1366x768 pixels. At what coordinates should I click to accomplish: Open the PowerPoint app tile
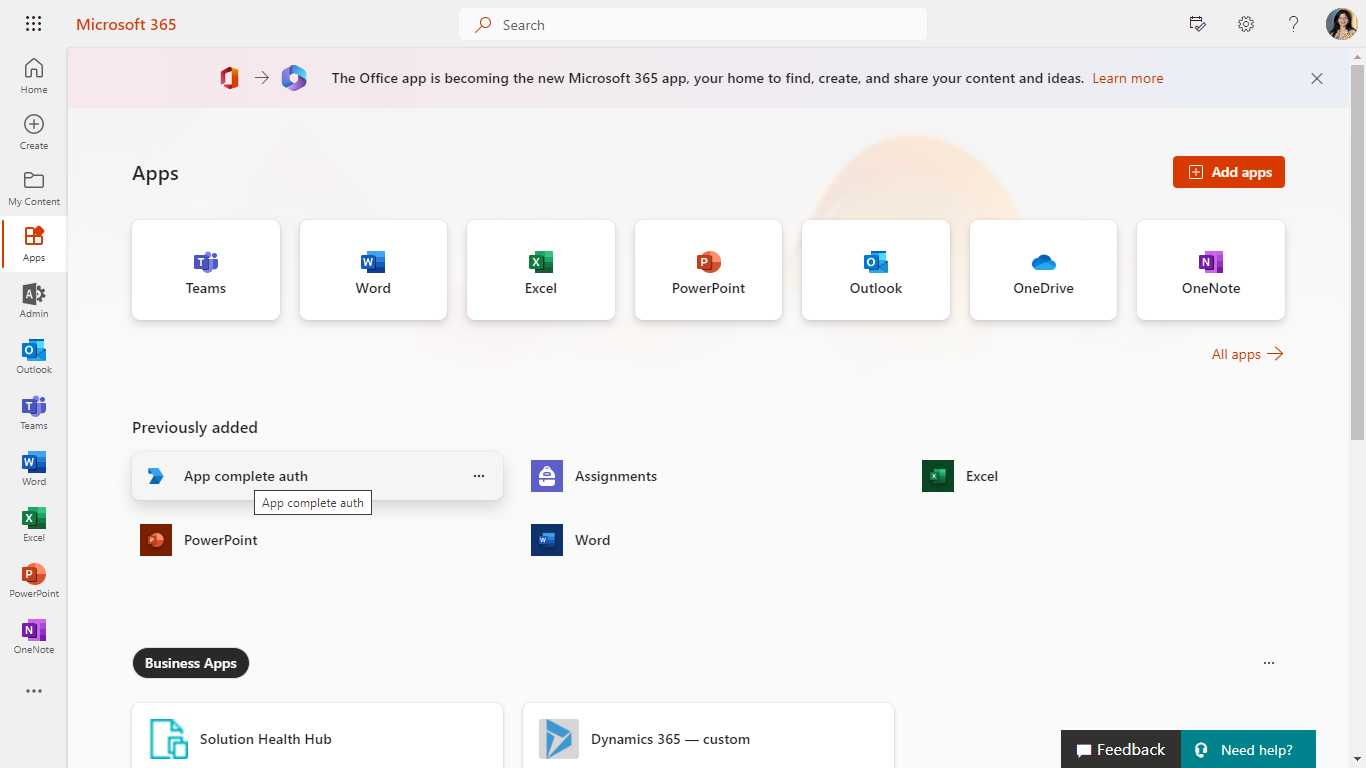(x=708, y=270)
